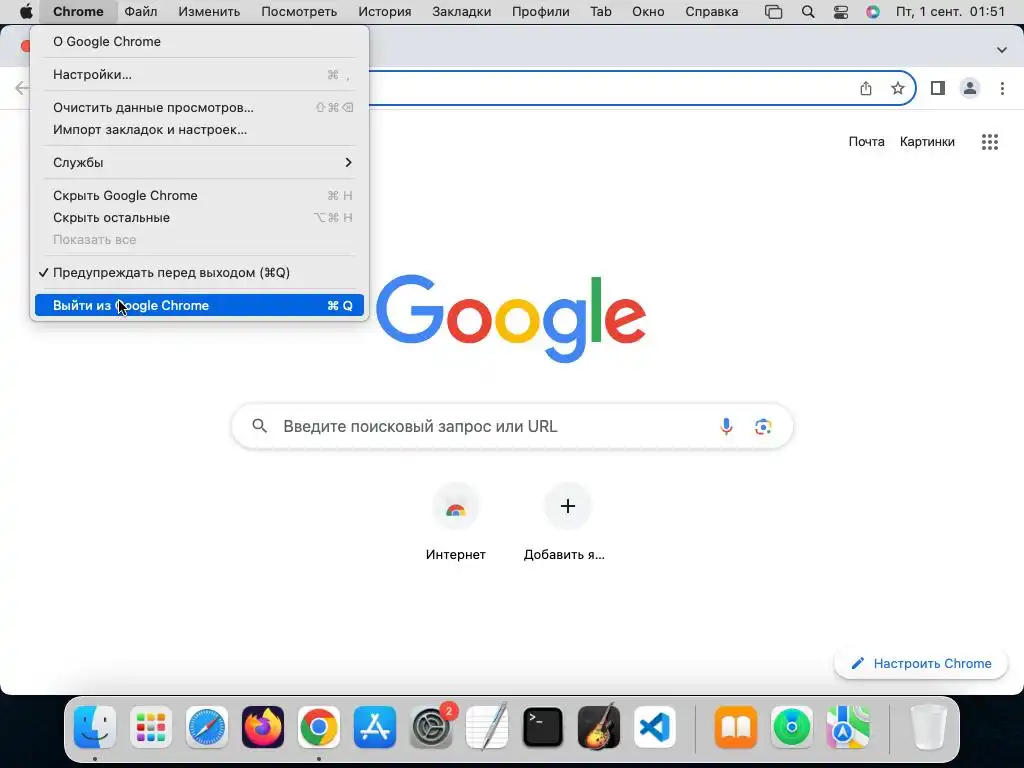Open System Settings in the Dock

pyautogui.click(x=431, y=727)
